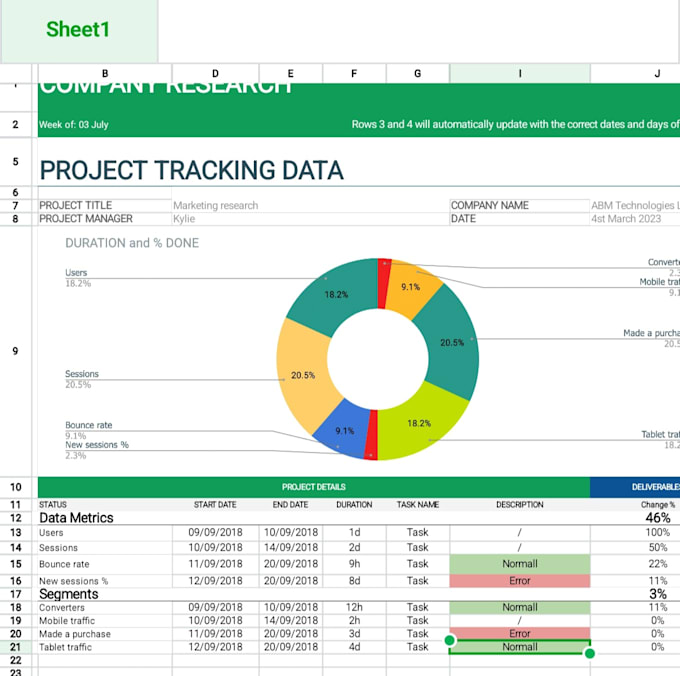Click the DURATION and % DONE chart title
Screen dimensions: 680x676
point(132,243)
